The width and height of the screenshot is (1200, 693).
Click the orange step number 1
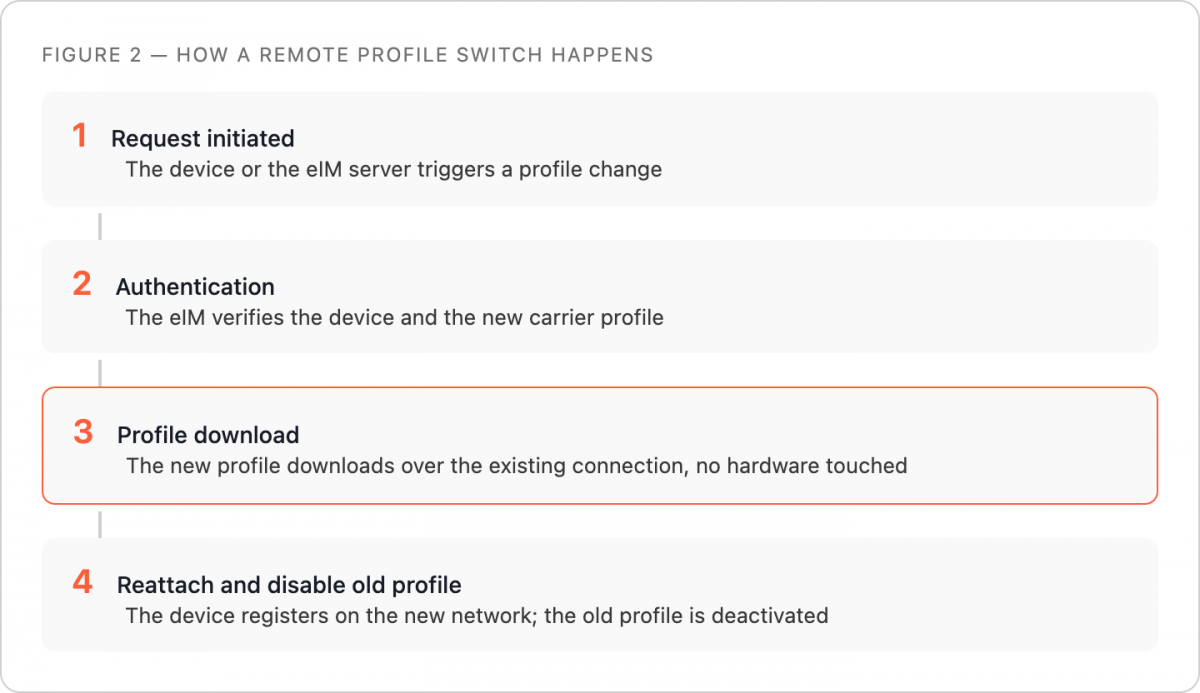coord(80,135)
